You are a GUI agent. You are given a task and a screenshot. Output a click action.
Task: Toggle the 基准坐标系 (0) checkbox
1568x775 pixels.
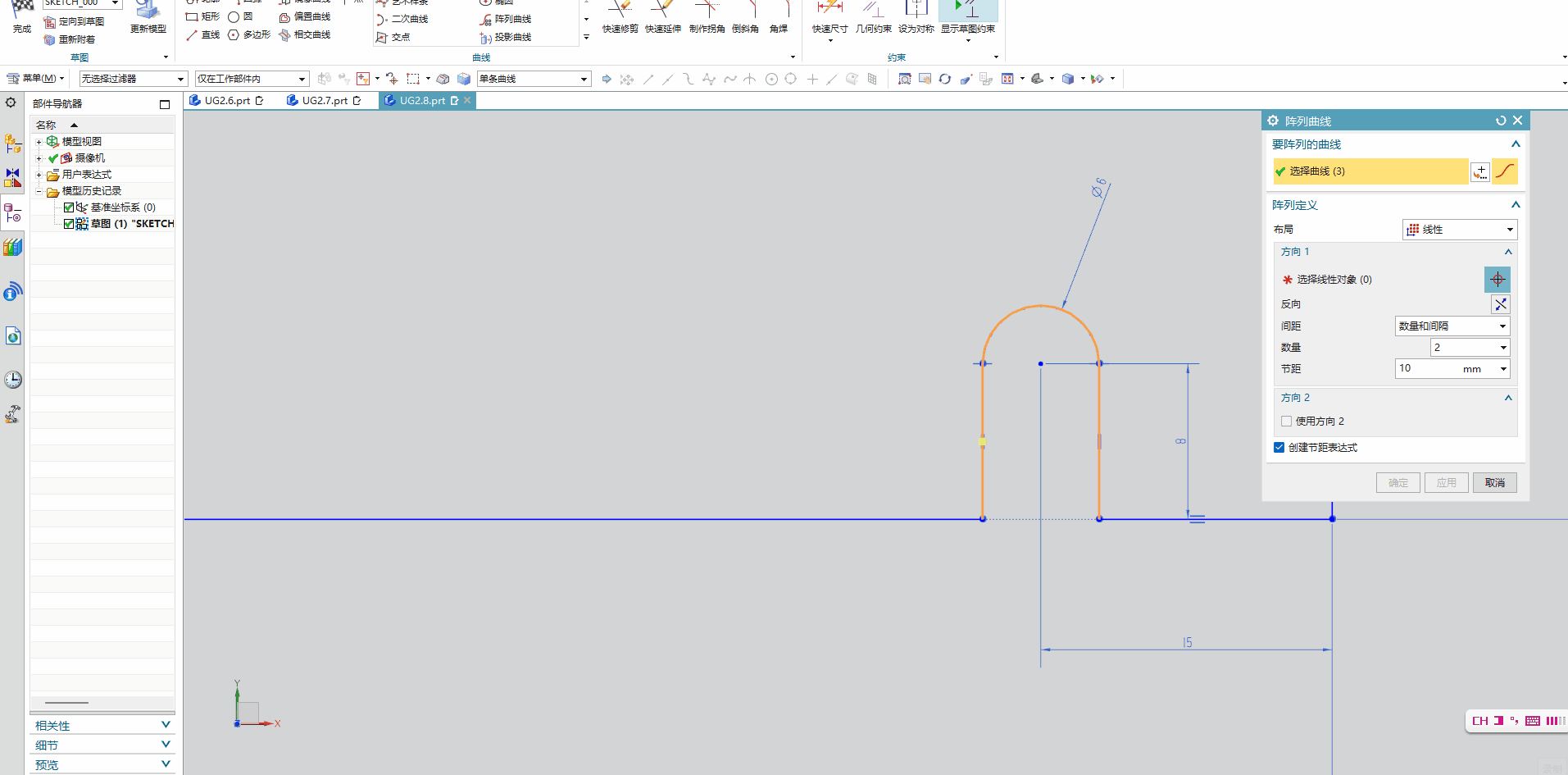[x=69, y=207]
